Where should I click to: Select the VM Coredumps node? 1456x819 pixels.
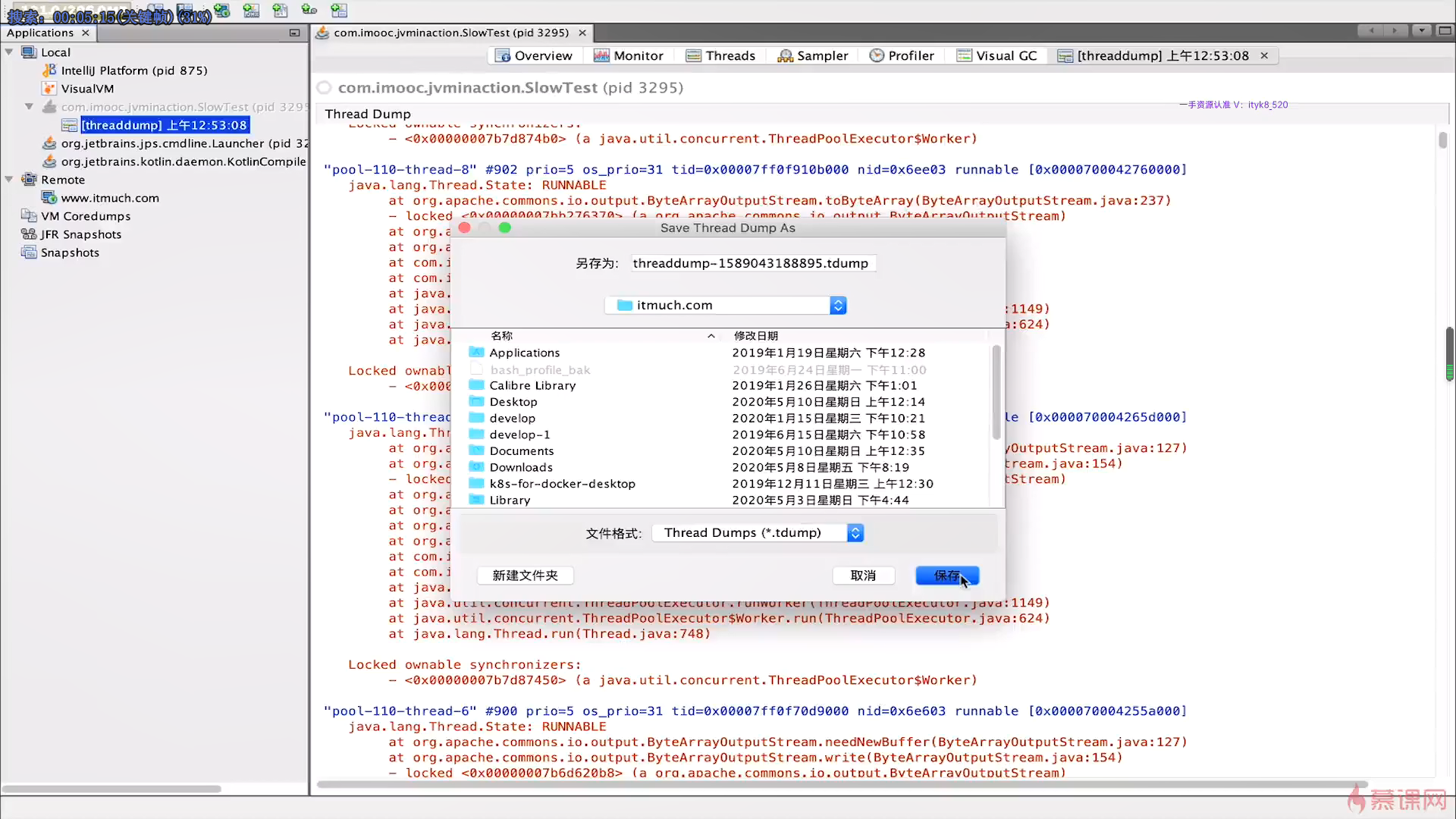pos(86,216)
